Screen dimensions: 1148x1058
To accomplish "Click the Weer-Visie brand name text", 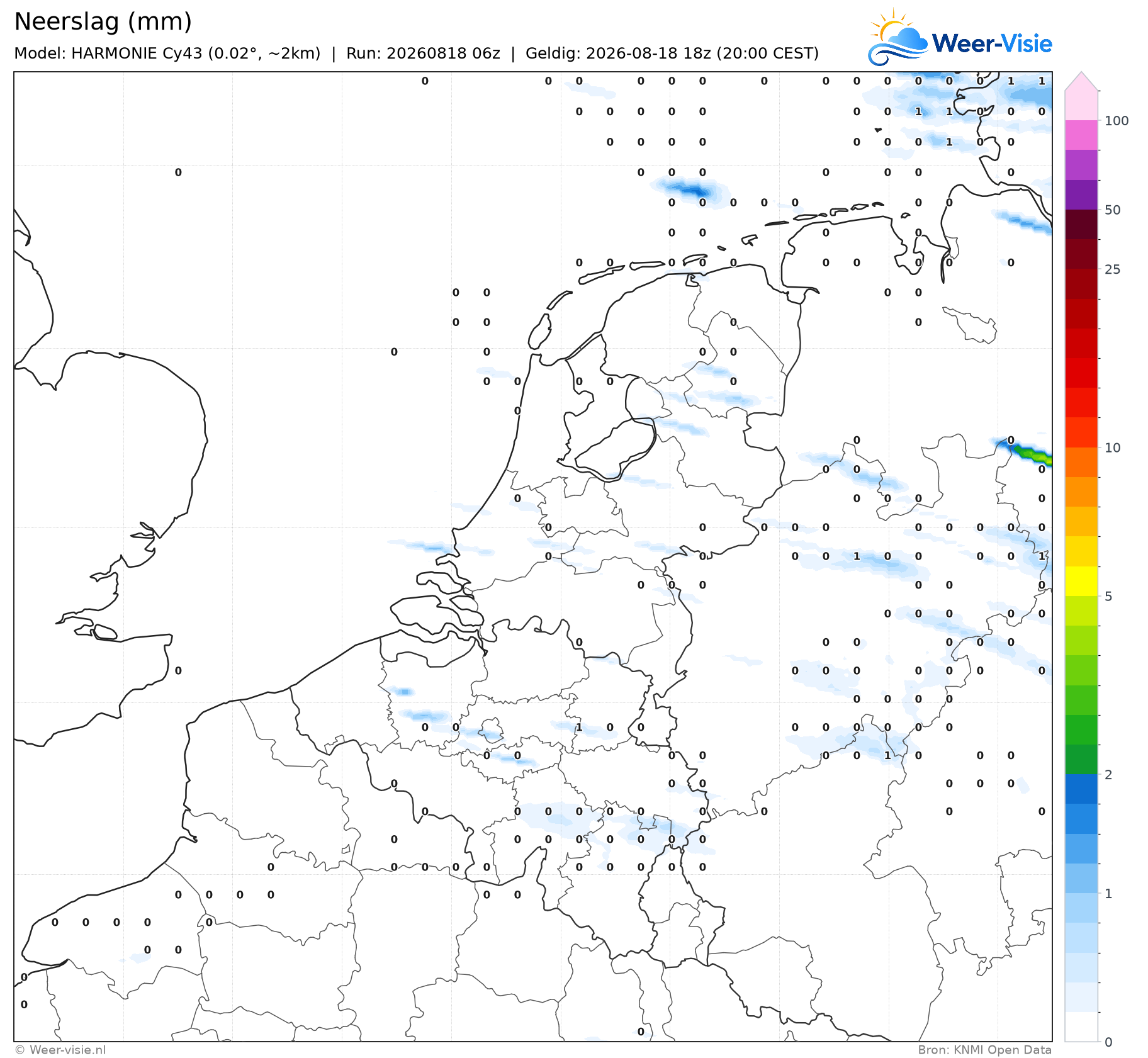I will 992,43.
